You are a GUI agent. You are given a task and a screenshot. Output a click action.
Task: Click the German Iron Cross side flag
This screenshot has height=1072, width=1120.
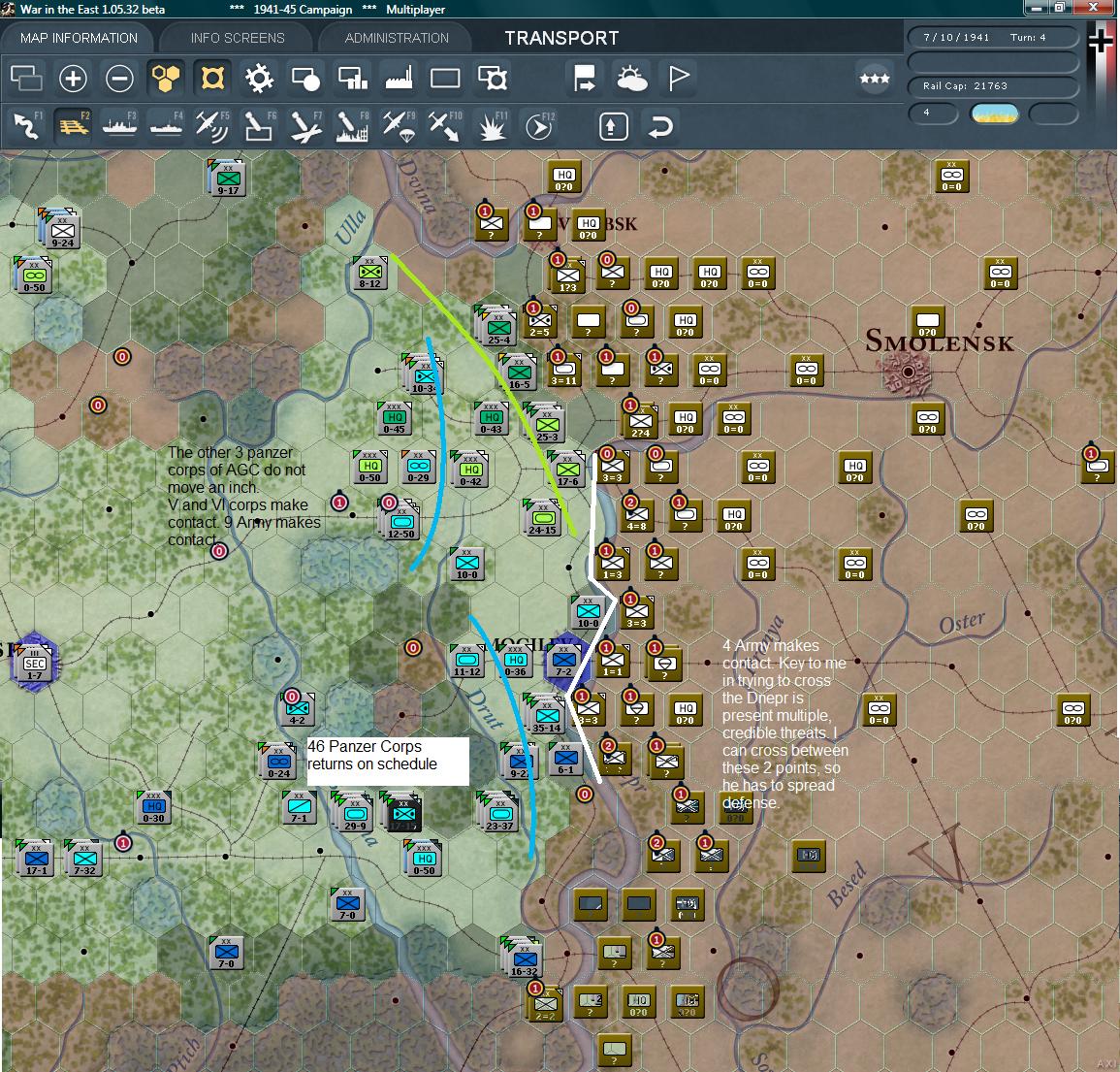click(x=1101, y=42)
